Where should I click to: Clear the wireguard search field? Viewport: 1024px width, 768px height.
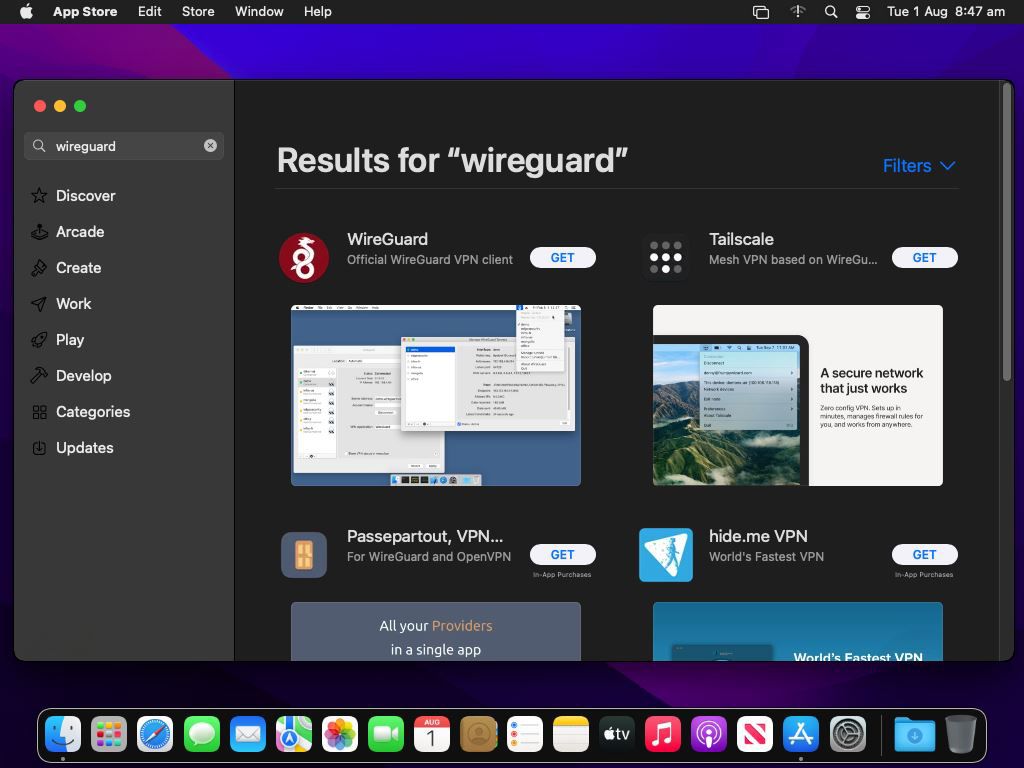coord(210,145)
